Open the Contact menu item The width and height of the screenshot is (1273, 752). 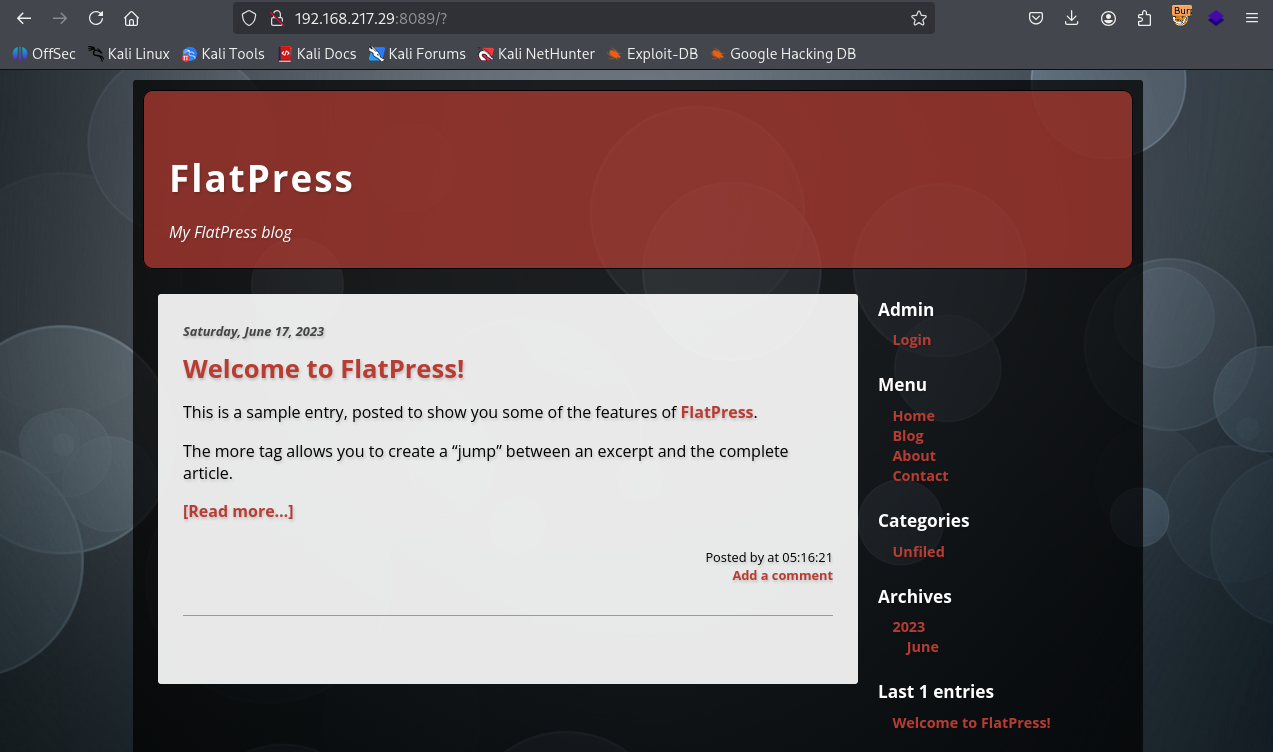pos(920,476)
